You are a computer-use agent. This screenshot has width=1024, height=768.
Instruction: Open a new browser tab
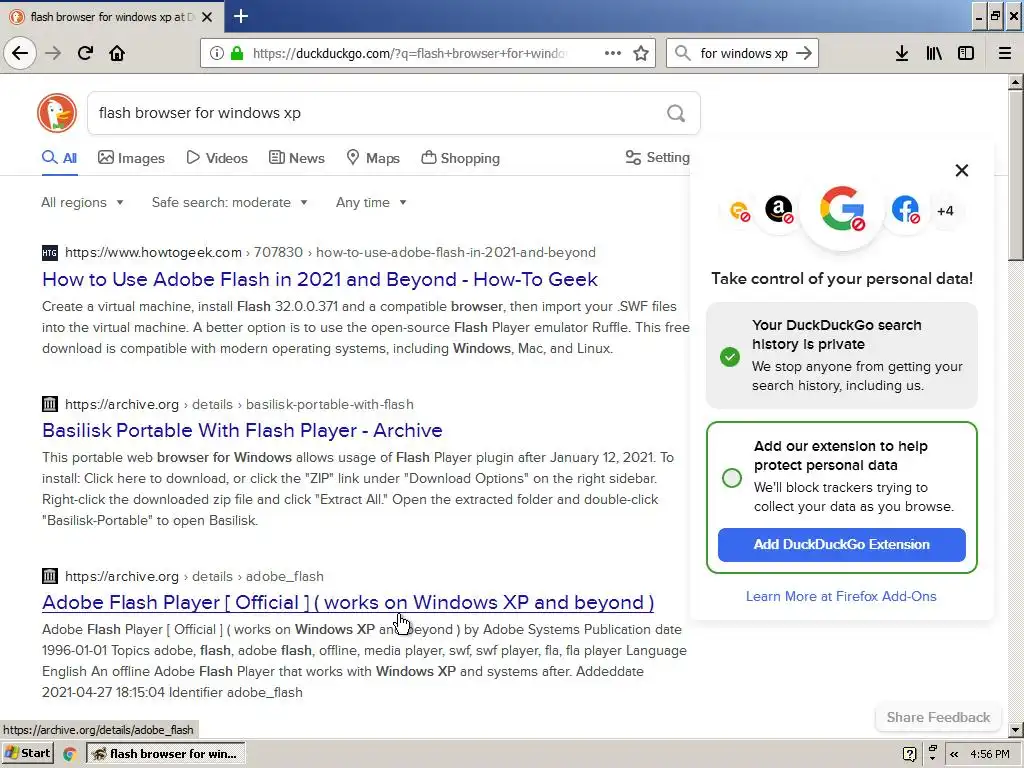click(240, 16)
